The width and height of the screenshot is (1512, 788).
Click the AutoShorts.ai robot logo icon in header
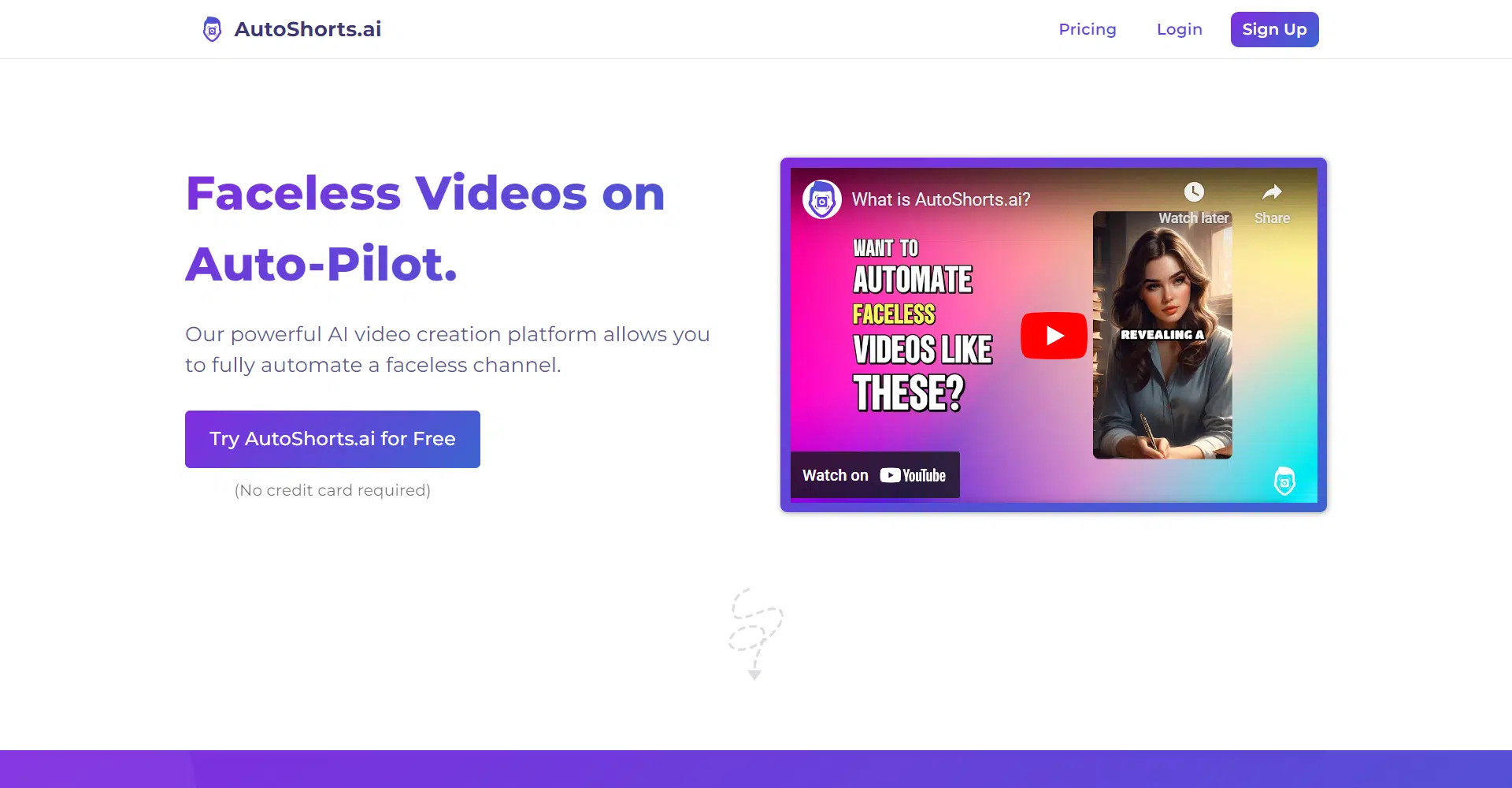212,29
